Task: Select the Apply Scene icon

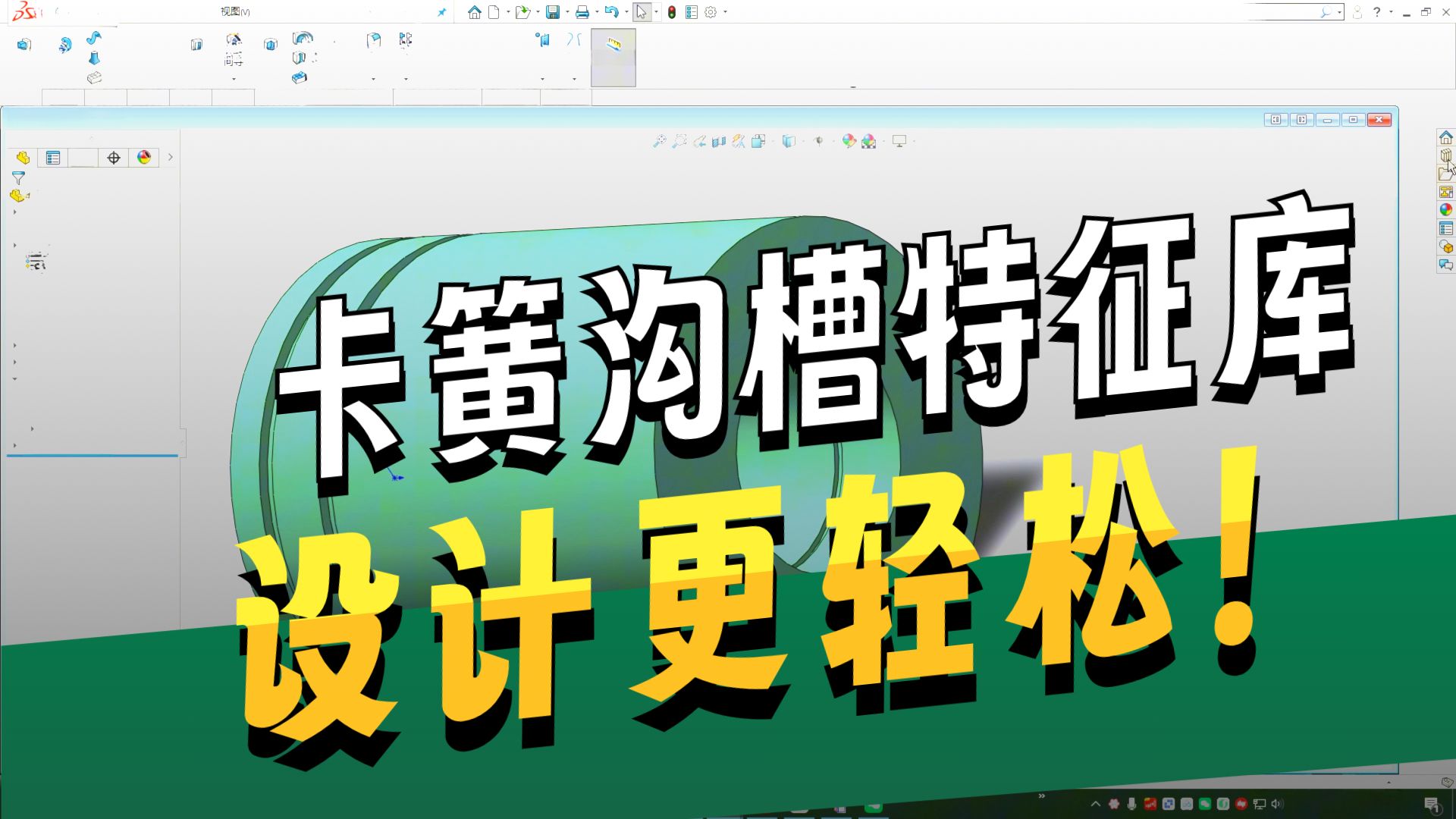Action: point(868,141)
